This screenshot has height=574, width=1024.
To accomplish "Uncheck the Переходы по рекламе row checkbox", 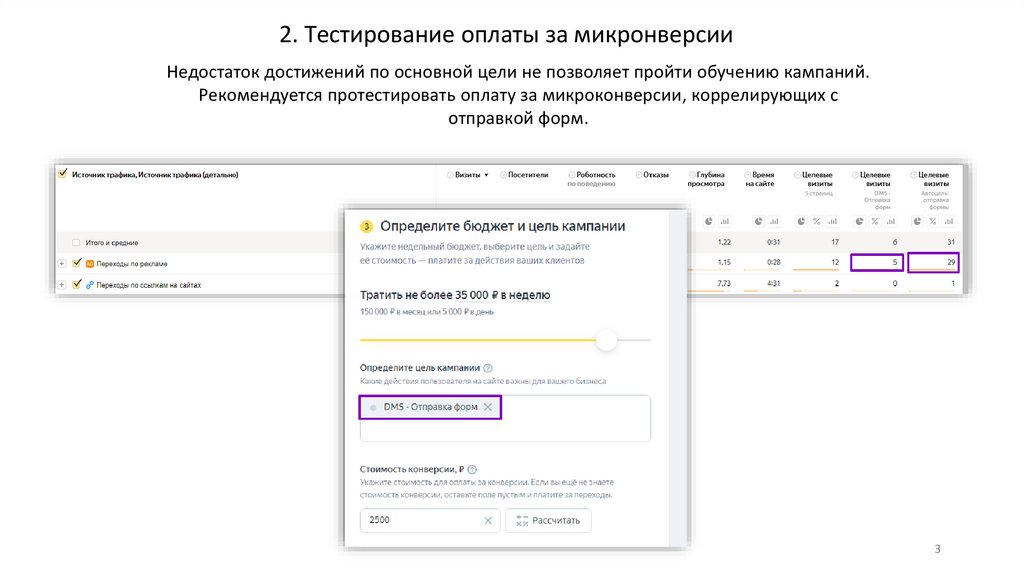I will click(x=76, y=264).
